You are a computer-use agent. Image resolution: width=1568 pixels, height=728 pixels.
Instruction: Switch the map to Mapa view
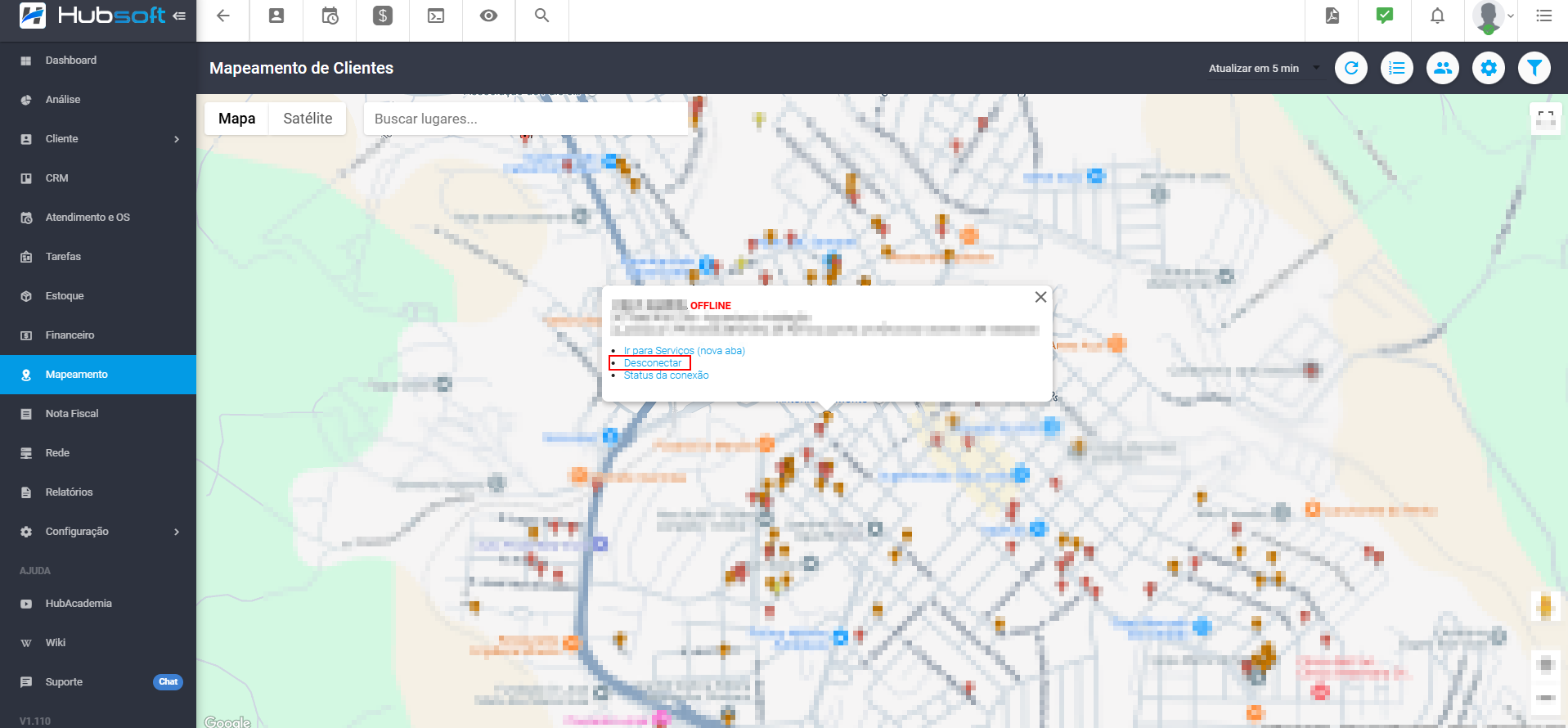click(236, 119)
